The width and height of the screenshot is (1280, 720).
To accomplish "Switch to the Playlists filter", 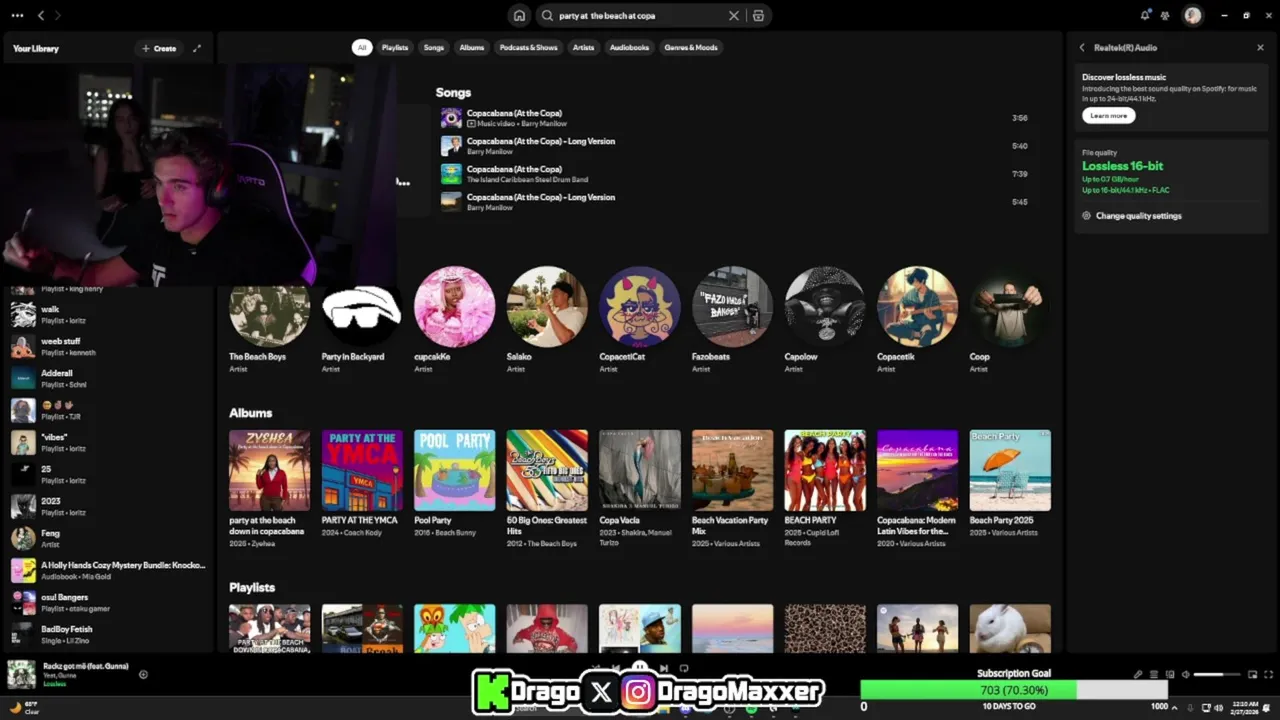I will tap(395, 47).
